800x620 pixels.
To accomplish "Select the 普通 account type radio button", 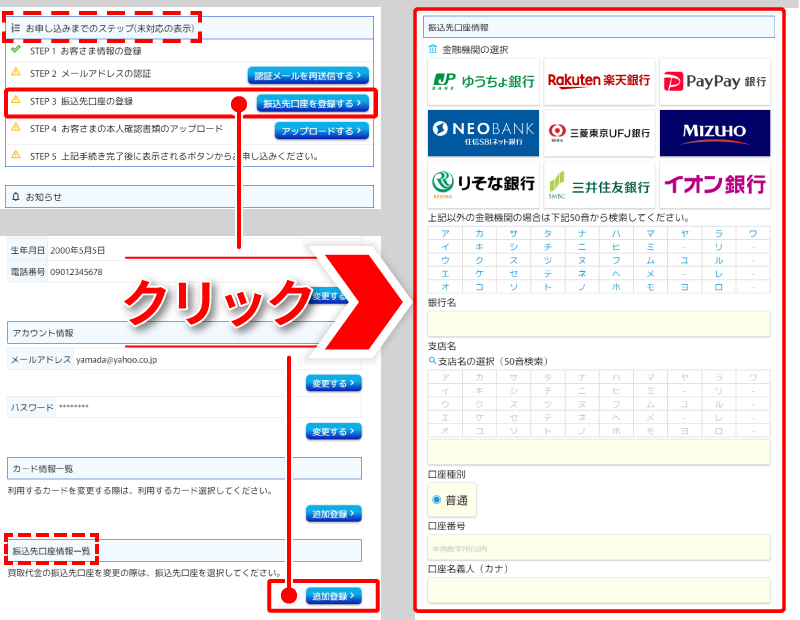I will click(x=436, y=499).
